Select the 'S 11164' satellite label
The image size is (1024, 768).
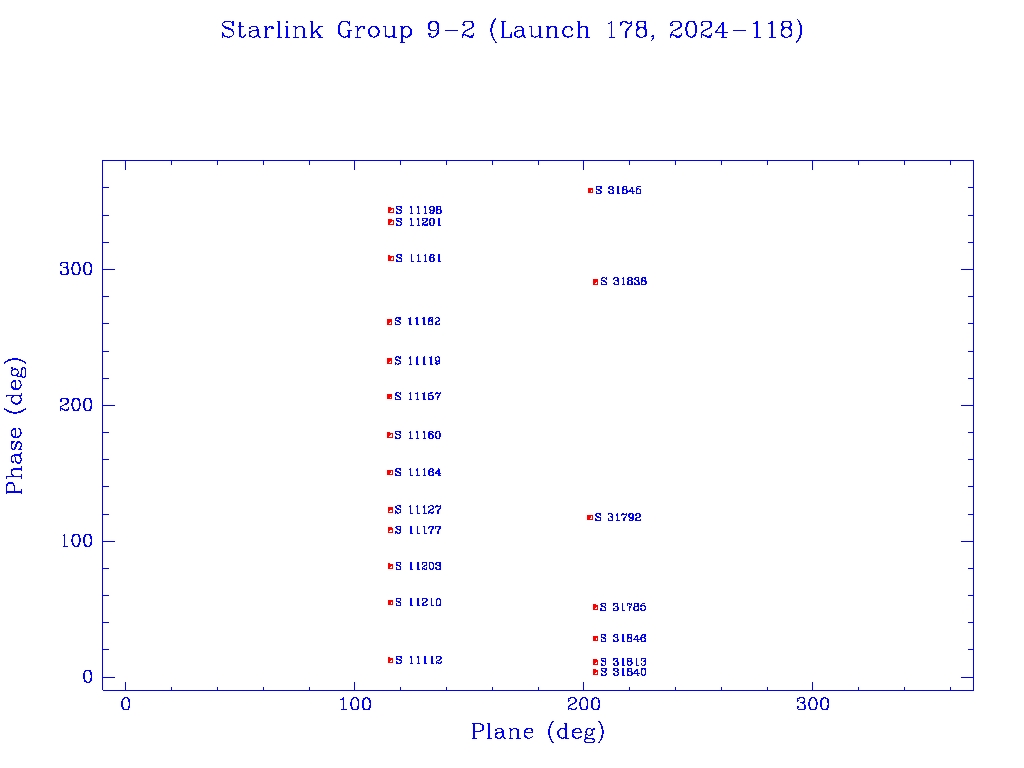tap(418, 473)
